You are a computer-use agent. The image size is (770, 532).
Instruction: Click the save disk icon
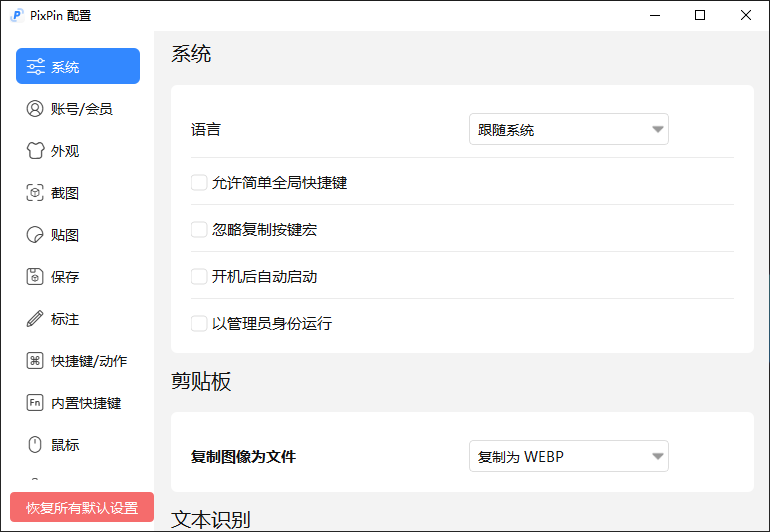pos(35,277)
